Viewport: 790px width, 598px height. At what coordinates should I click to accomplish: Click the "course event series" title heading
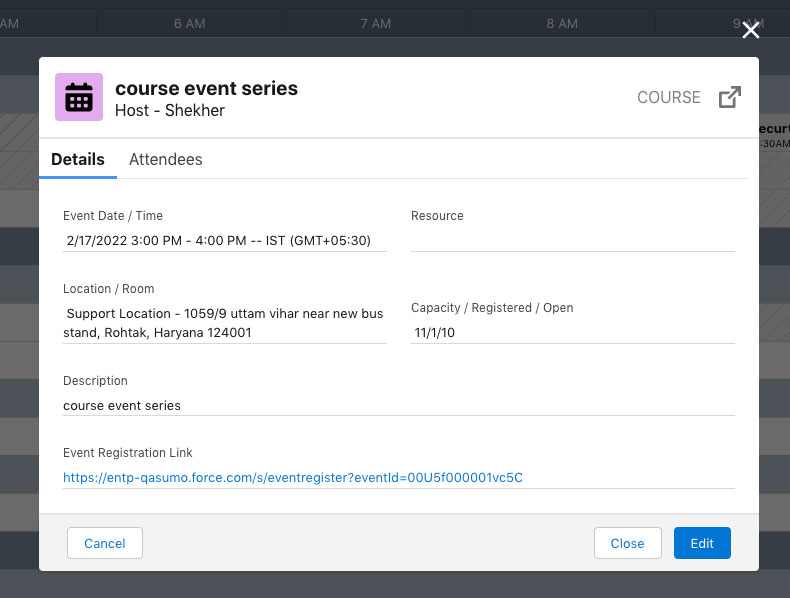[206, 88]
